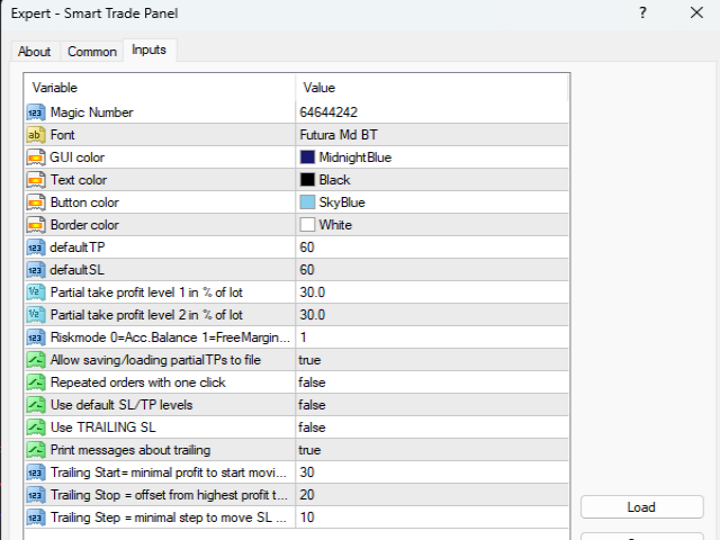Click the boolean icon beside Use TRAILING SL
Screen dimensions: 720x540
coord(36,427)
